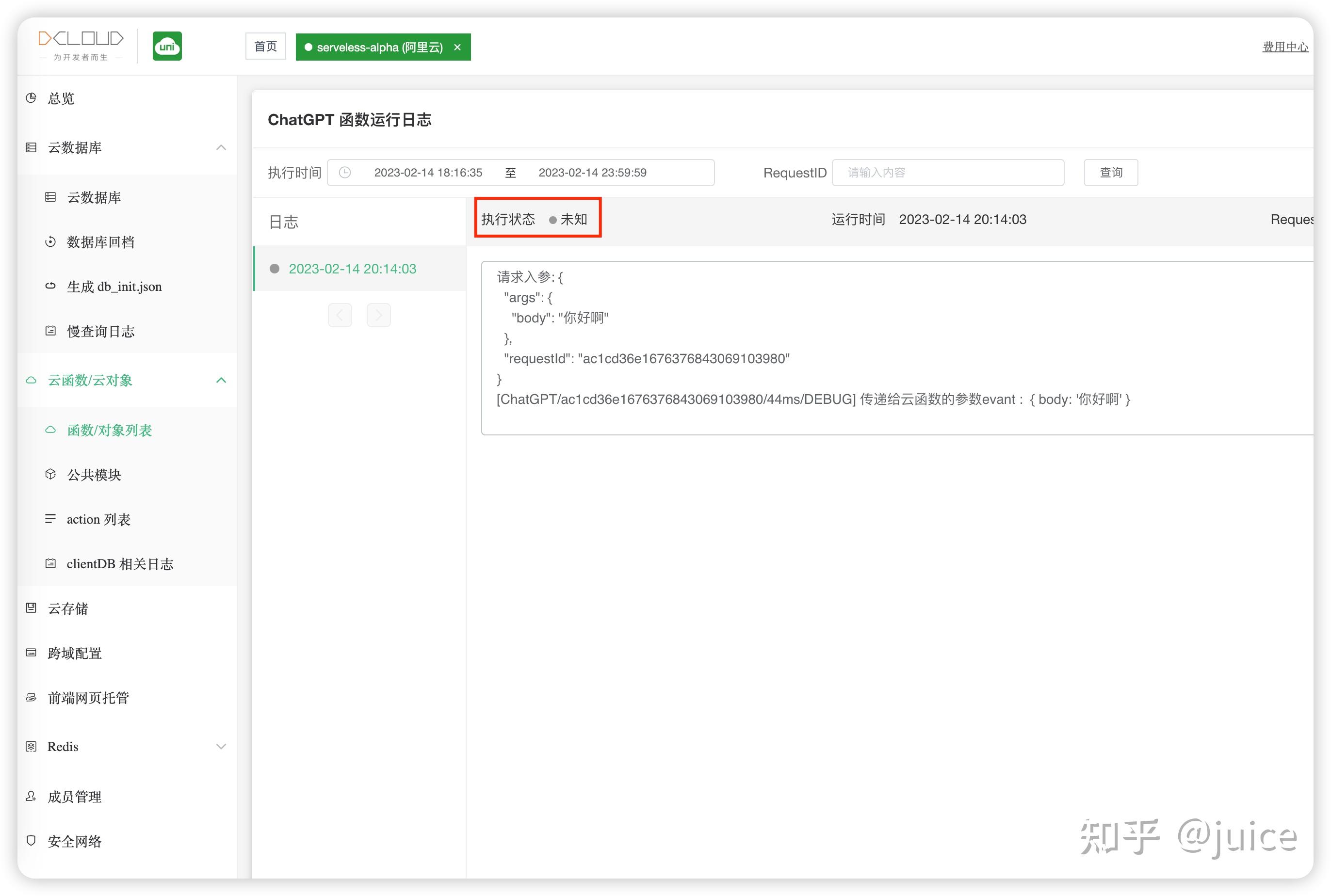The height and width of the screenshot is (896, 1331).
Task: Open the 首页 tab
Action: click(266, 46)
